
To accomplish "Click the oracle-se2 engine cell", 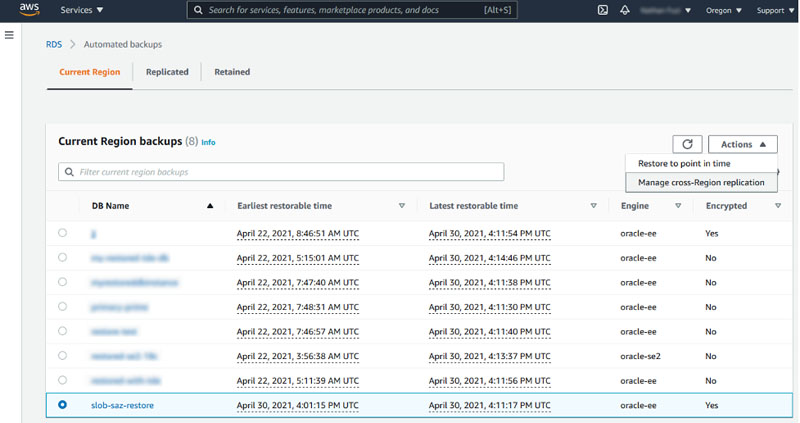I will 640,356.
